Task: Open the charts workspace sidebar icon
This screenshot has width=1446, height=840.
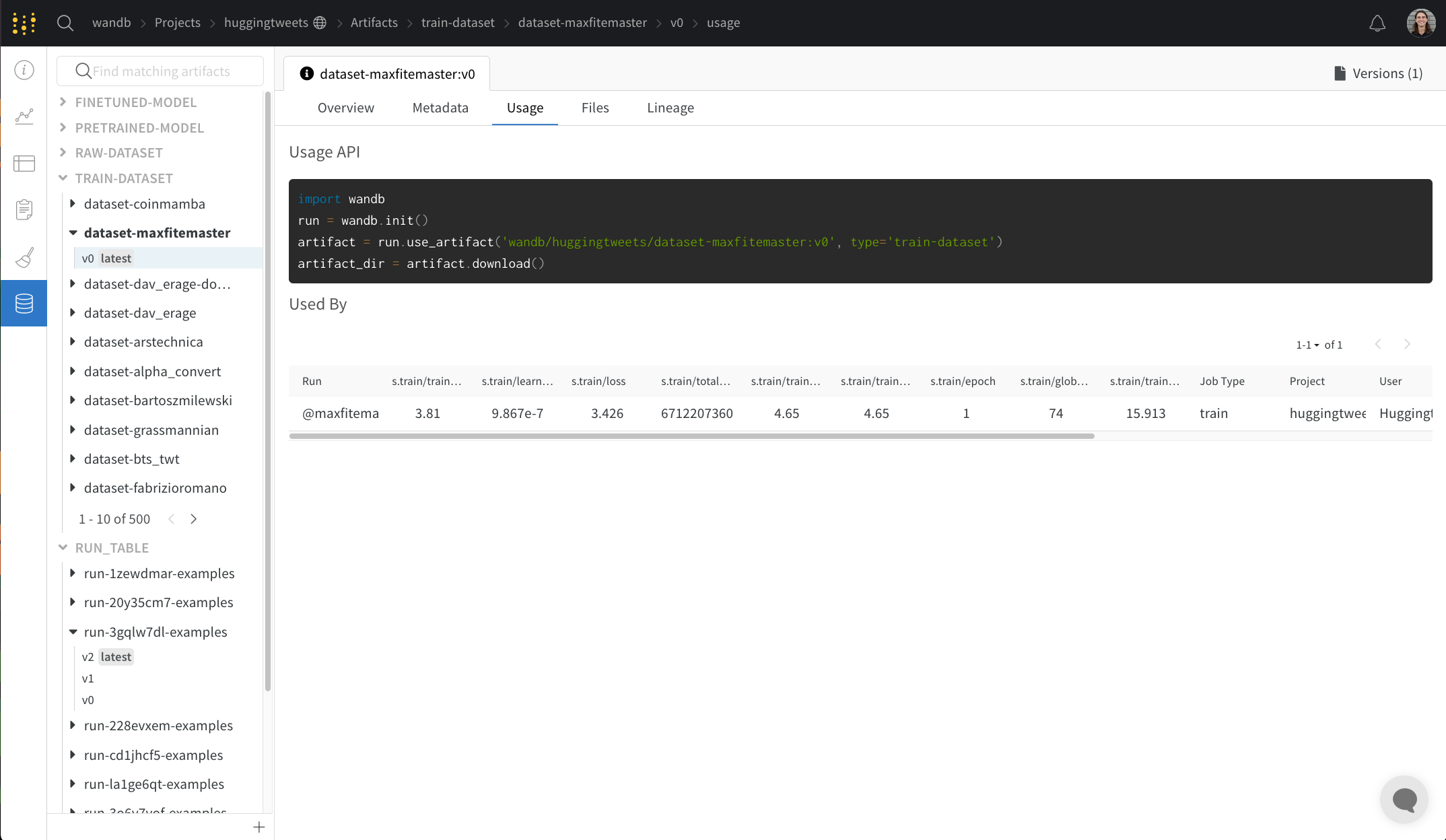Action: (x=24, y=116)
